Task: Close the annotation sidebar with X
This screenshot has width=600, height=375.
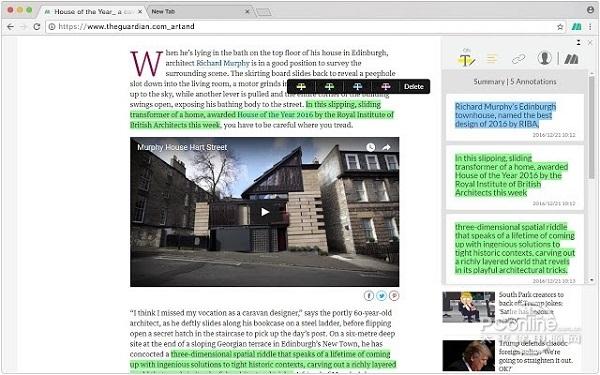Action: point(590,42)
